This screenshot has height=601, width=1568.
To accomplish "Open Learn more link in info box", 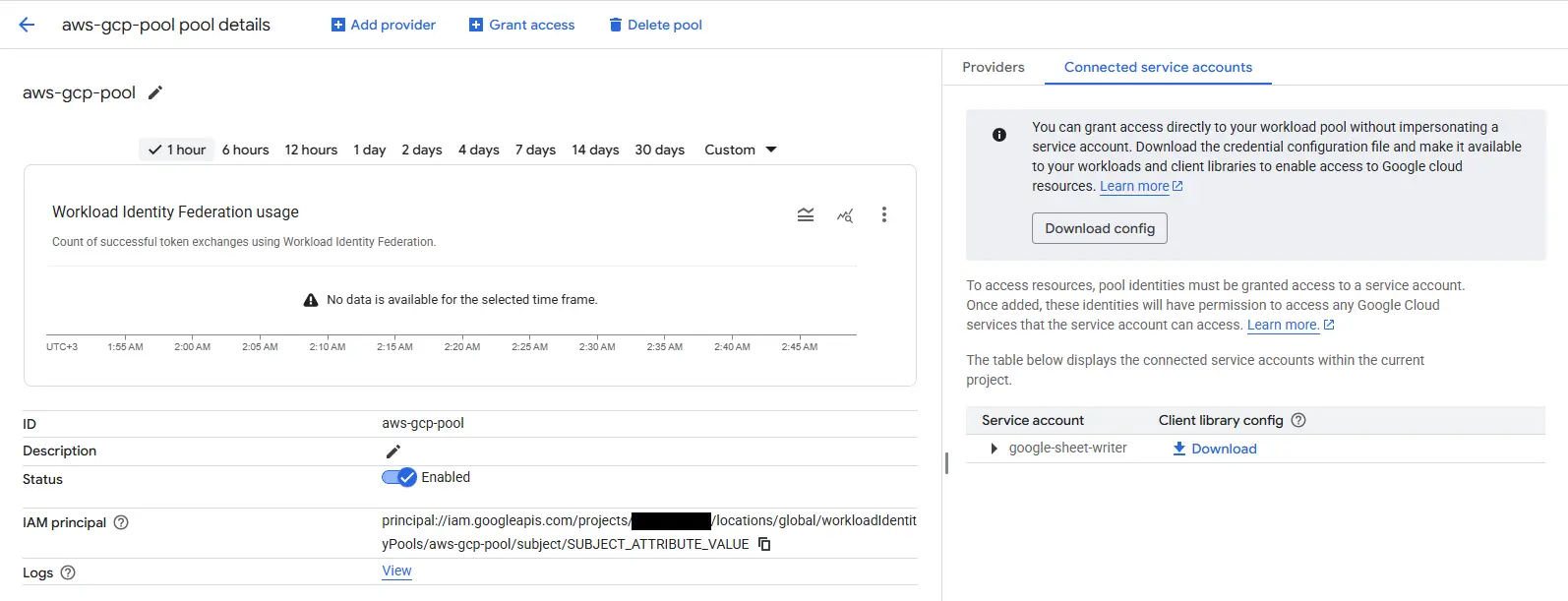I will 1141,186.
